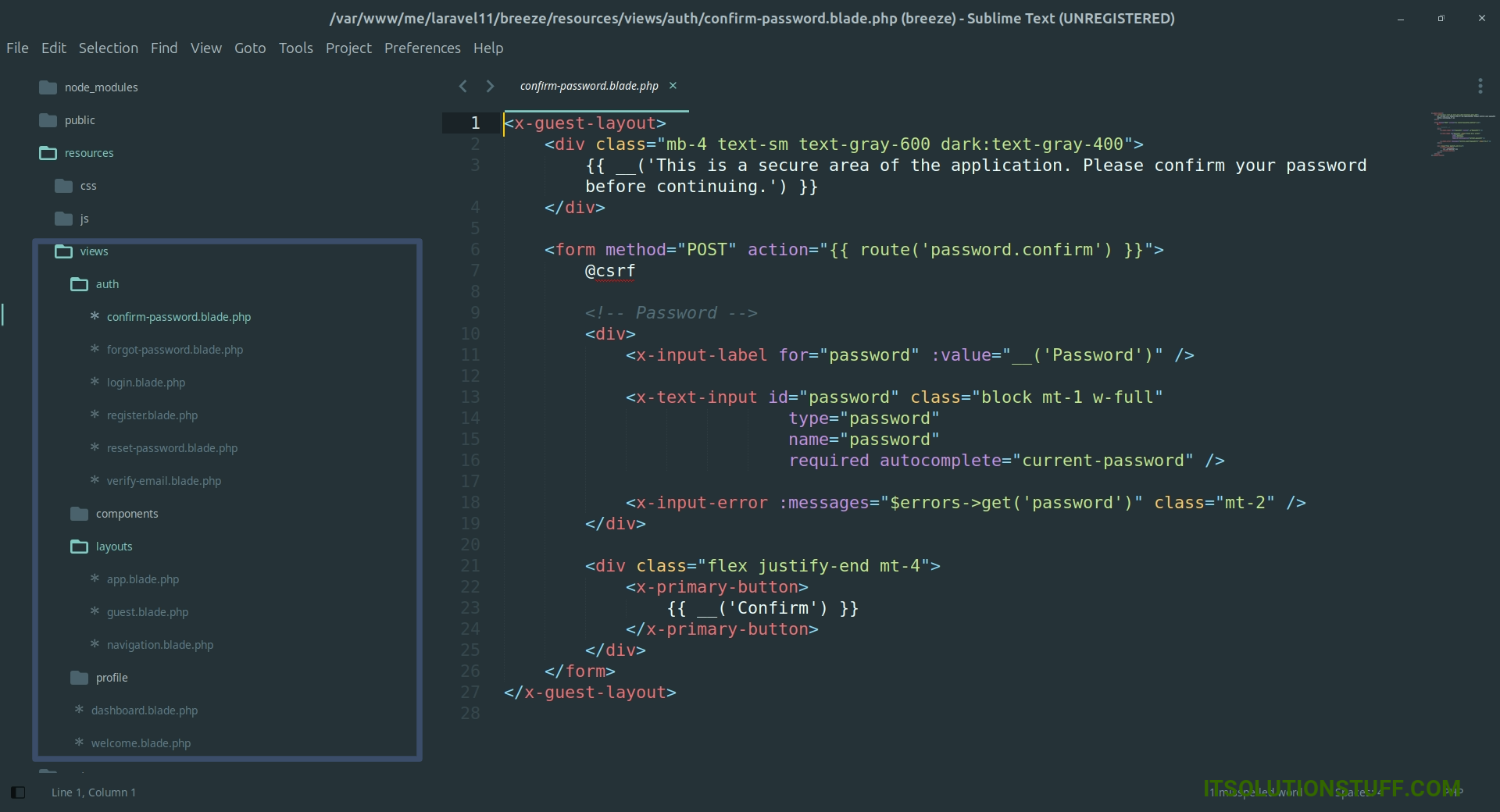The image size is (1500, 812).
Task: Open the Edit menu
Action: [x=54, y=48]
